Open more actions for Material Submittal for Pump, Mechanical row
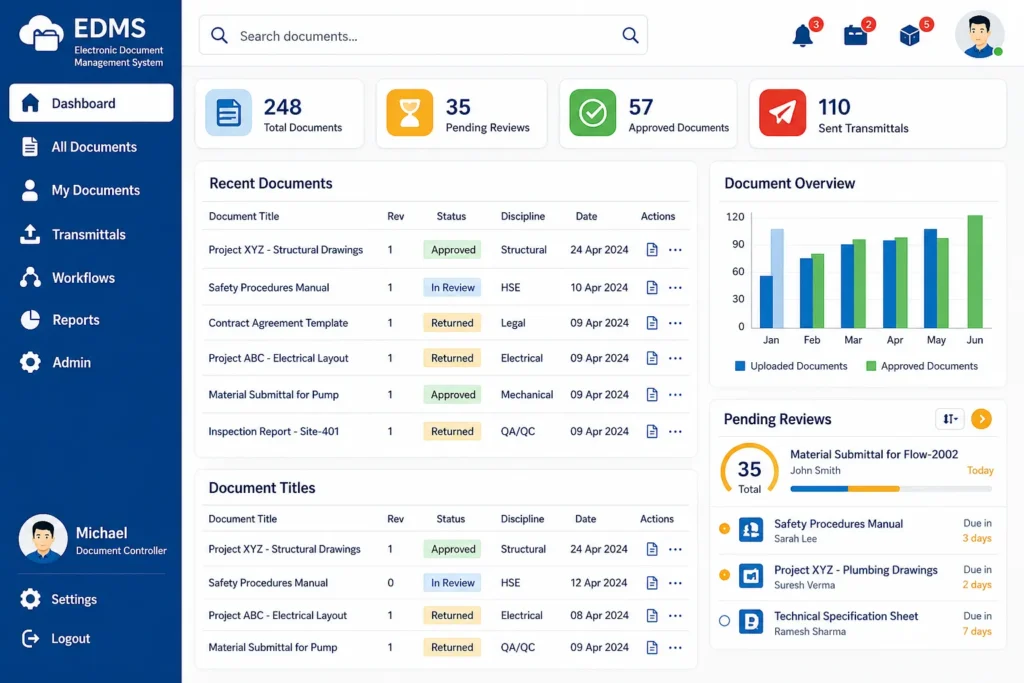 (675, 394)
